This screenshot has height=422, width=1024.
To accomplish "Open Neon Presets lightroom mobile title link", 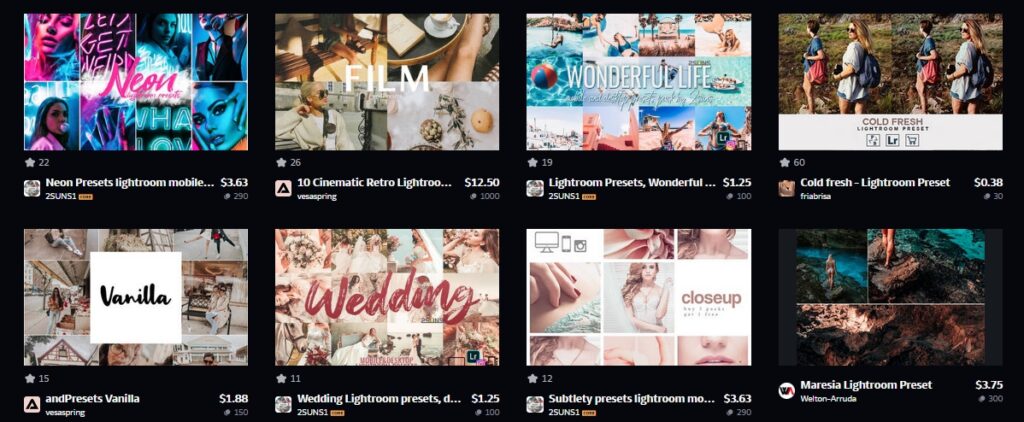I will (130, 183).
